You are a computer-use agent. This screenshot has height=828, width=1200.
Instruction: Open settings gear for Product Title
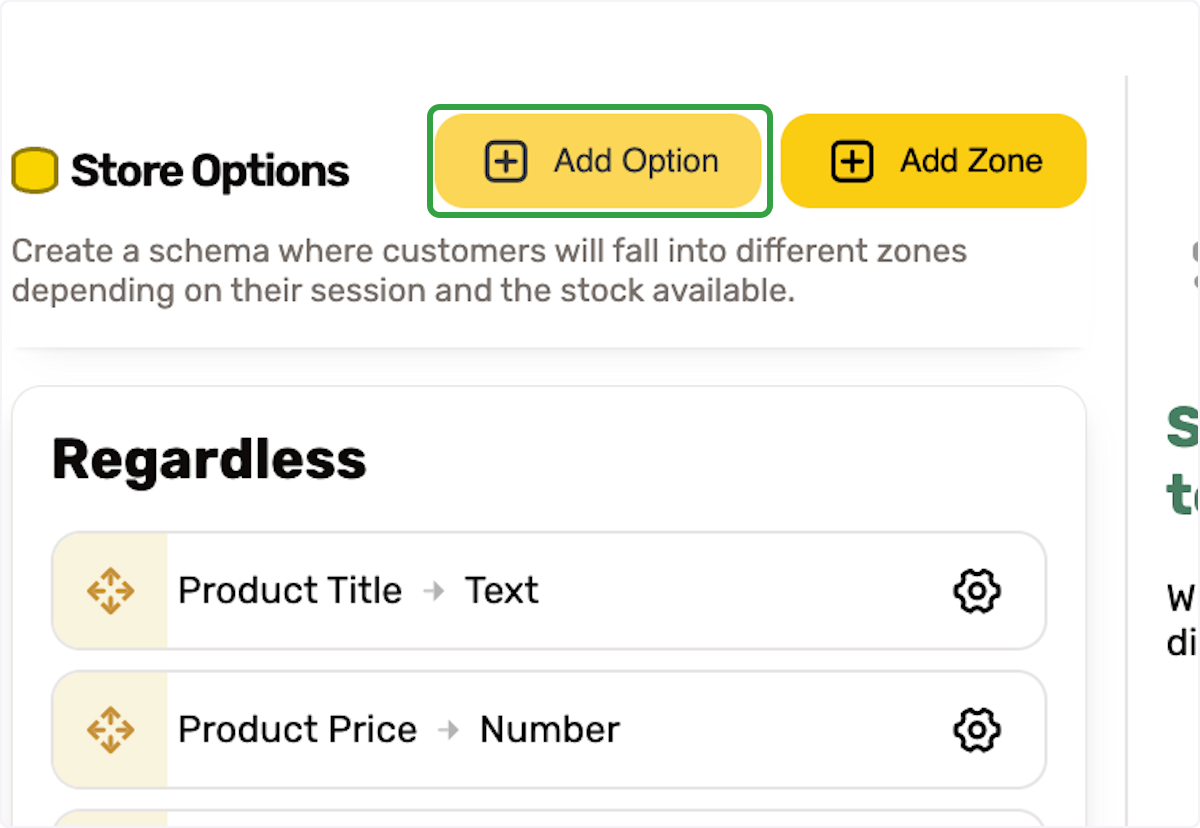(x=976, y=591)
